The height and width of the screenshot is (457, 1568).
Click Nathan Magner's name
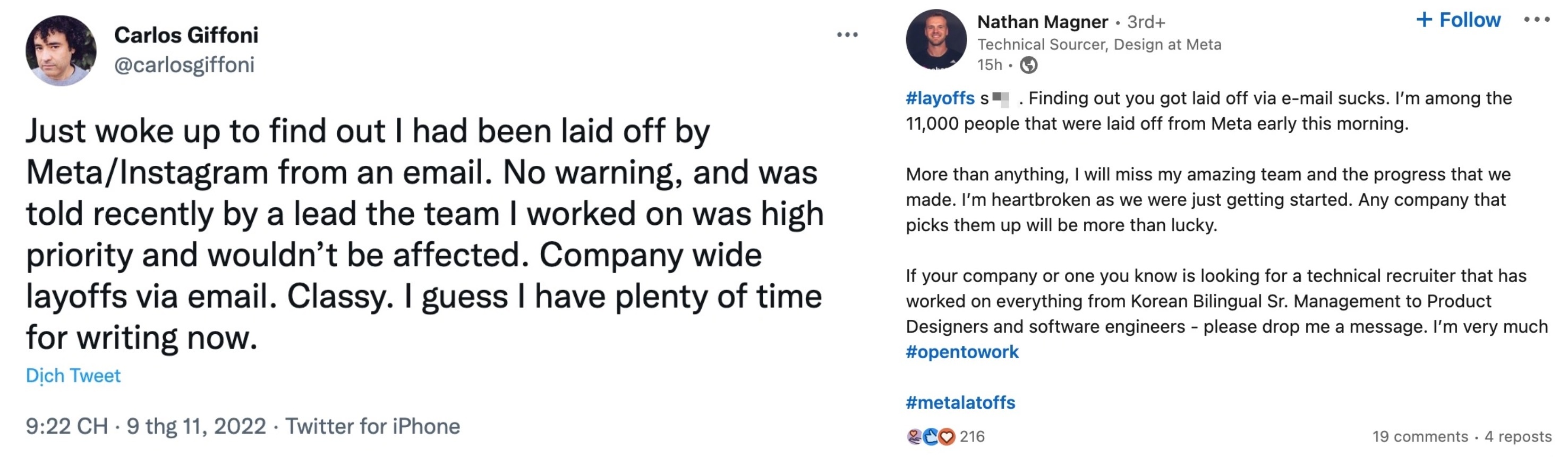pyautogui.click(x=1042, y=22)
